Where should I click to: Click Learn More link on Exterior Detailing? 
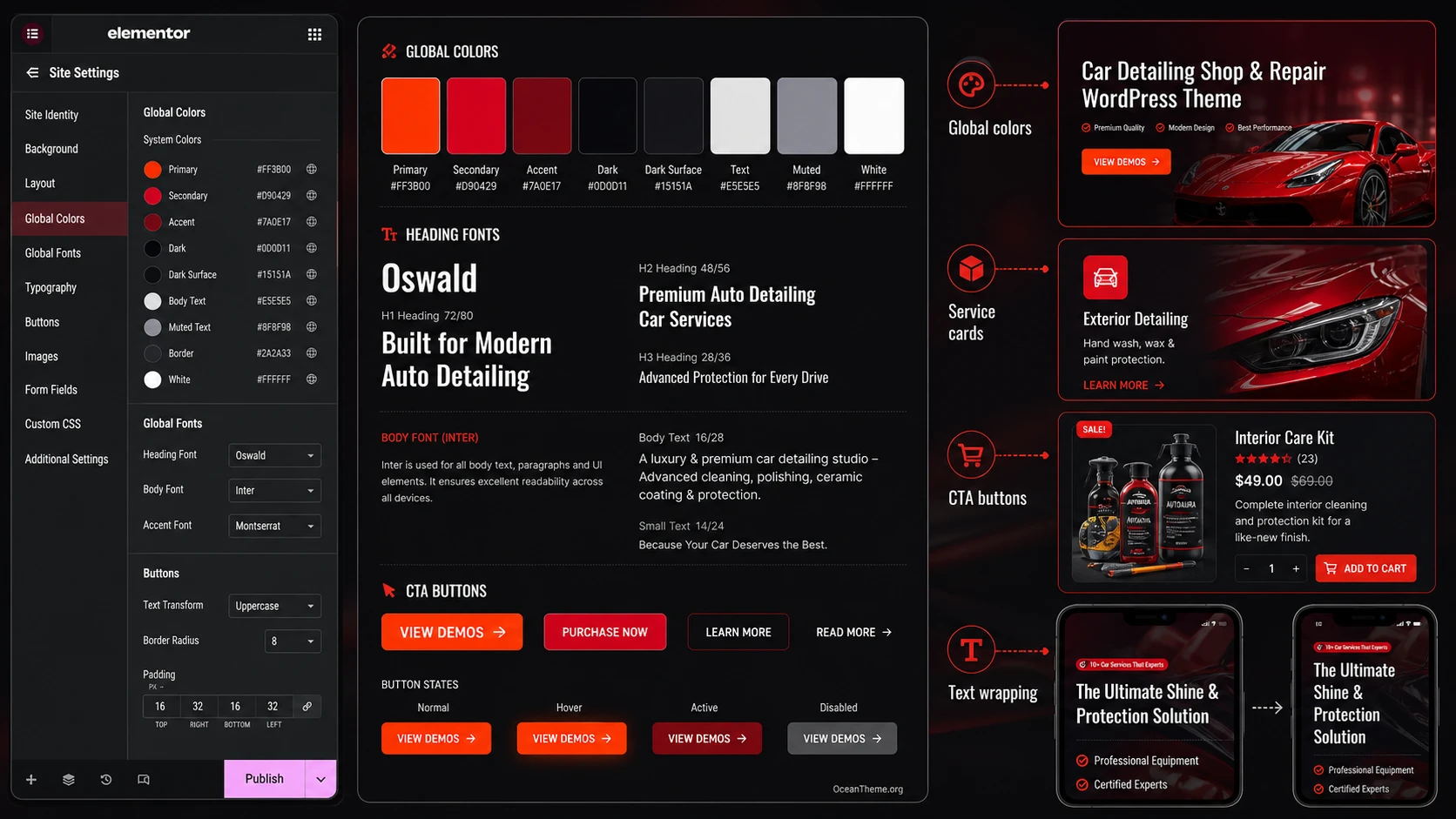click(1123, 385)
